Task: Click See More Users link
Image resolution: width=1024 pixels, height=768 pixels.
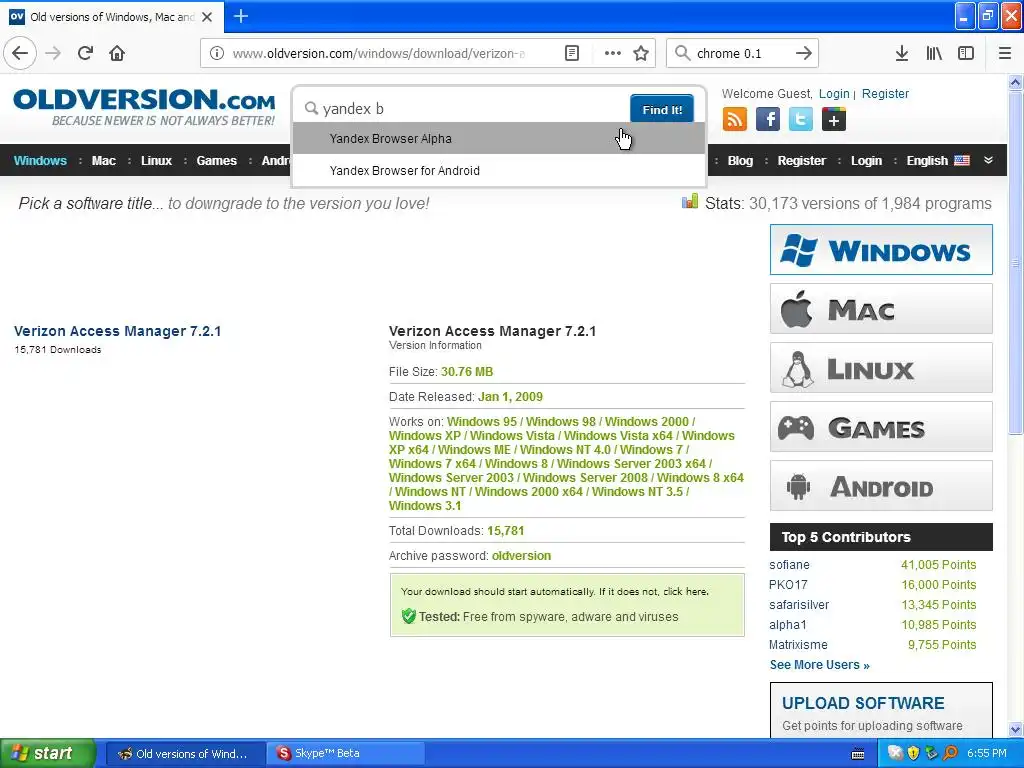Action: tap(820, 665)
